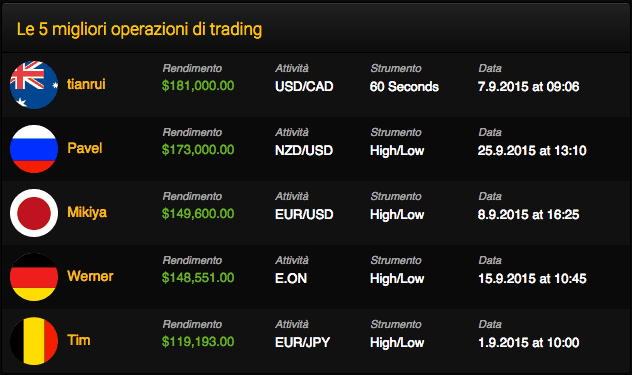Select the NZD/USD asset text
This screenshot has height=375, width=632.
pyautogui.click(x=304, y=151)
